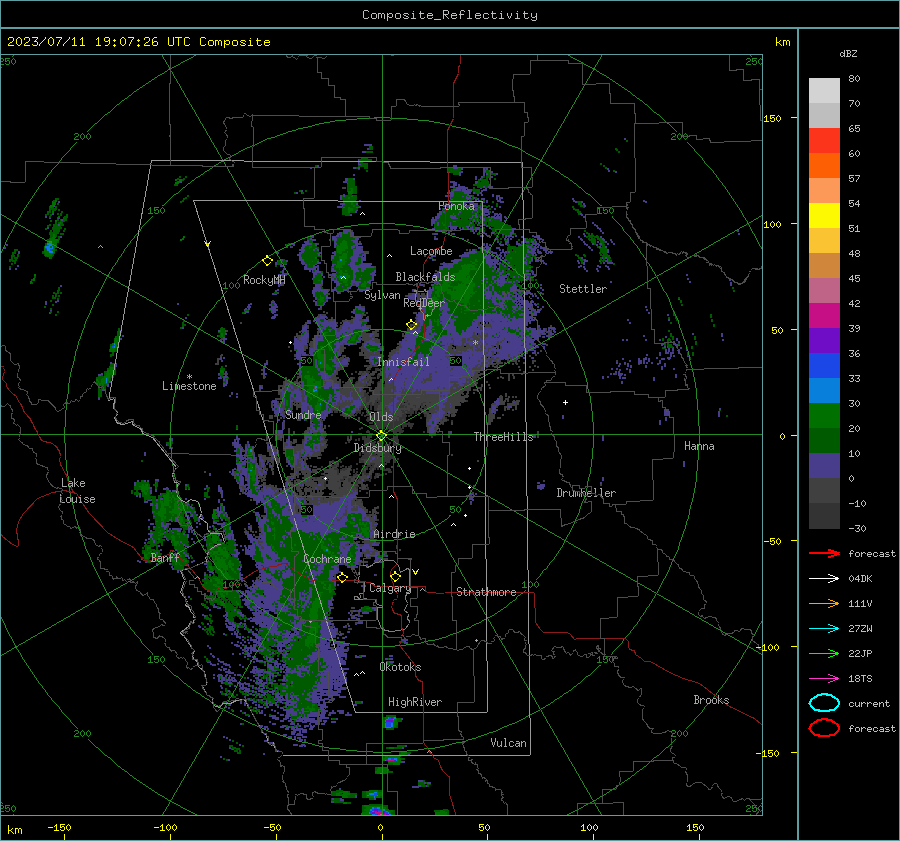Click the bright green 30 dBZ swatch

(x=824, y=416)
